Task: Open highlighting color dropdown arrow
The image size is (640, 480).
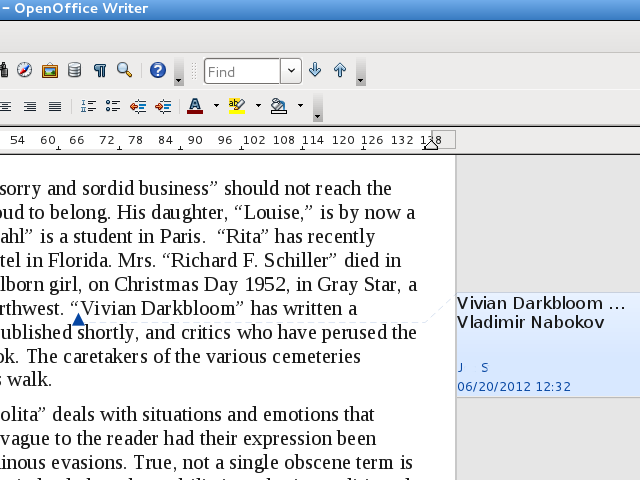Action: click(258, 106)
